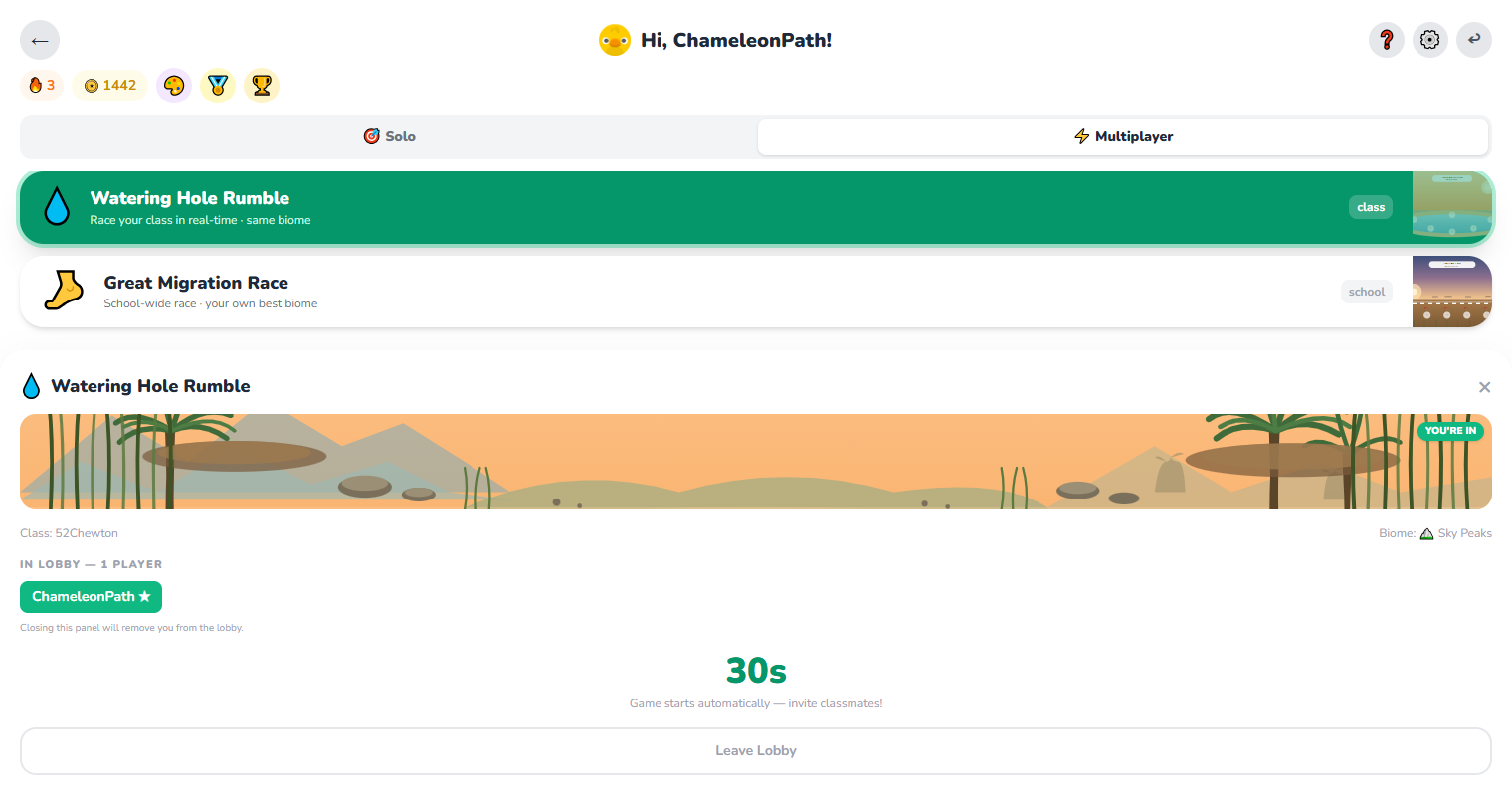Open the trophy leaderboard icon

click(x=262, y=86)
